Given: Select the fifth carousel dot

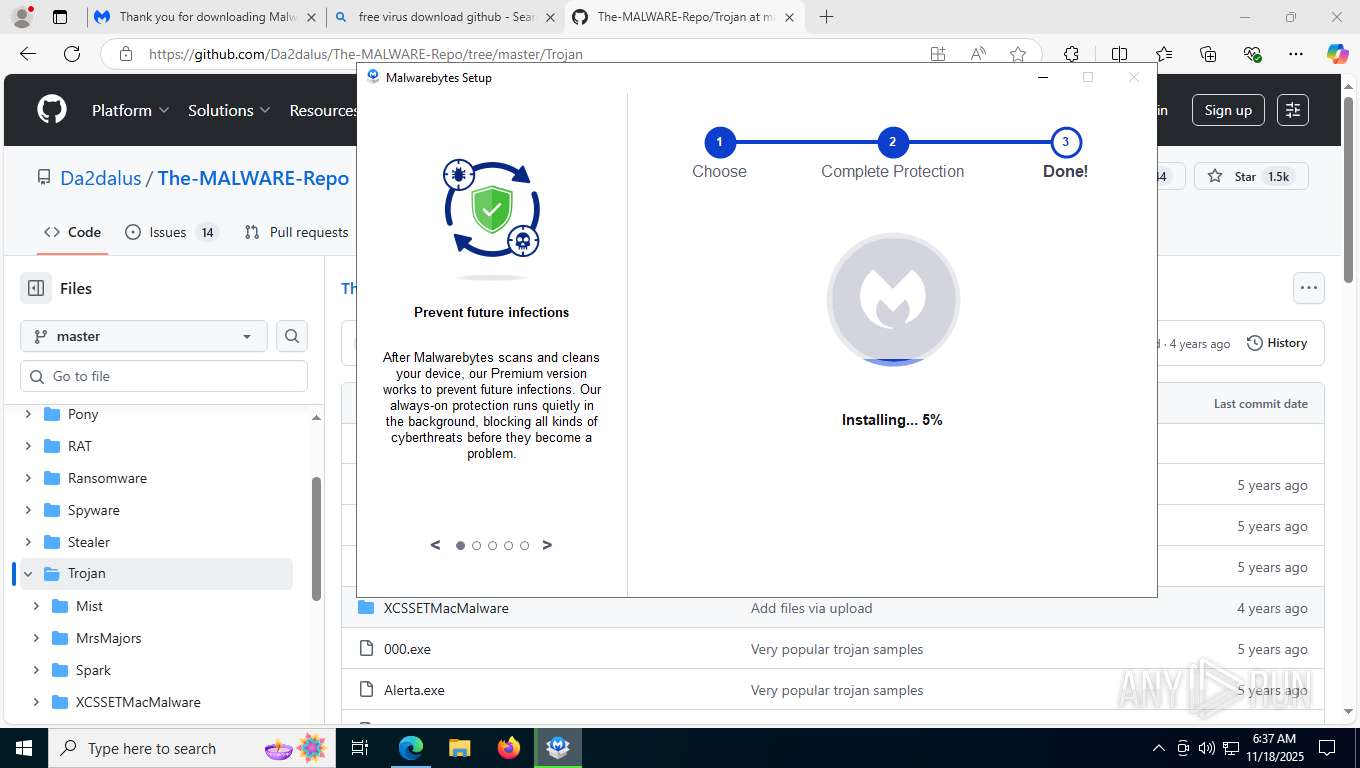Looking at the screenshot, I should click(524, 546).
